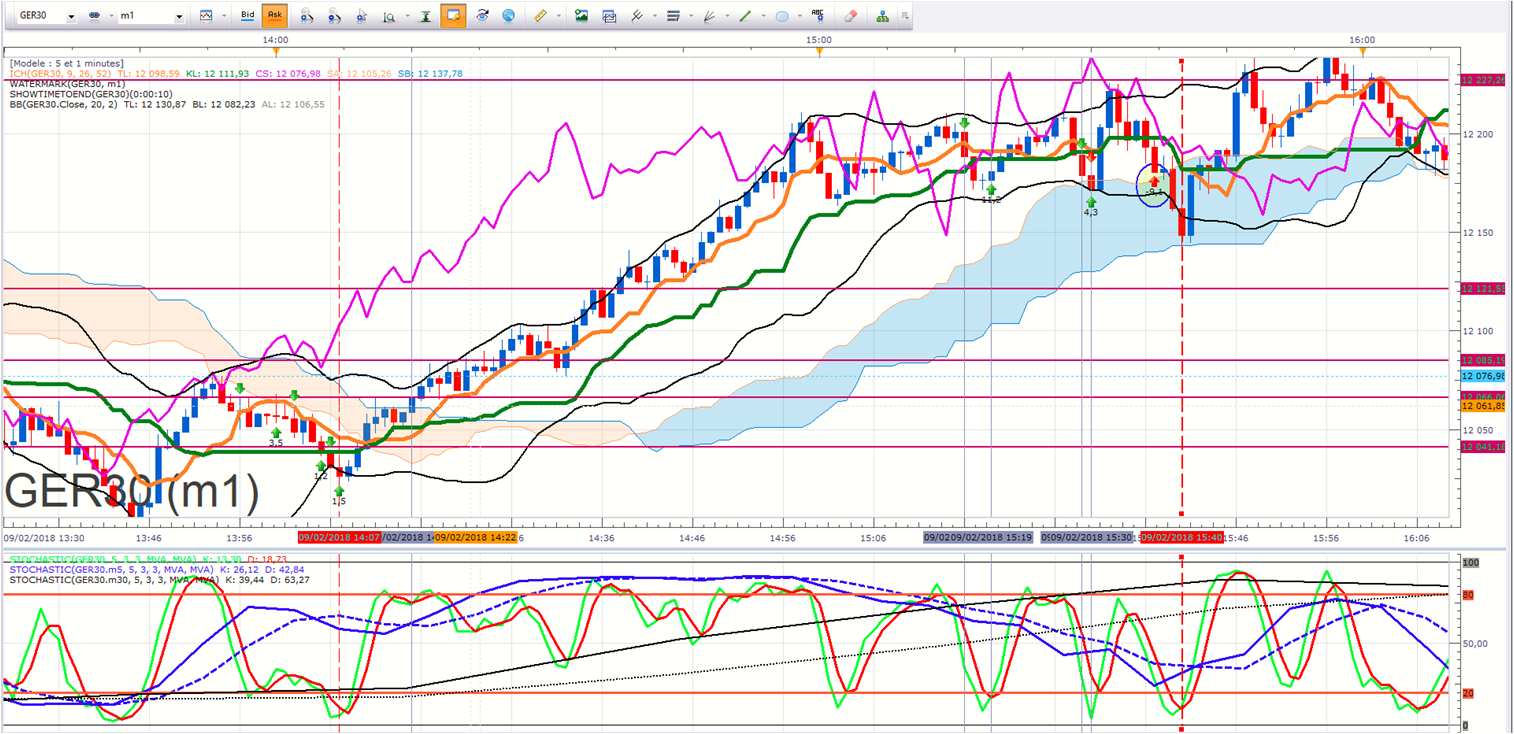Click the 80 stochastic level label
This screenshot has width=1514, height=734.
click(x=1466, y=596)
